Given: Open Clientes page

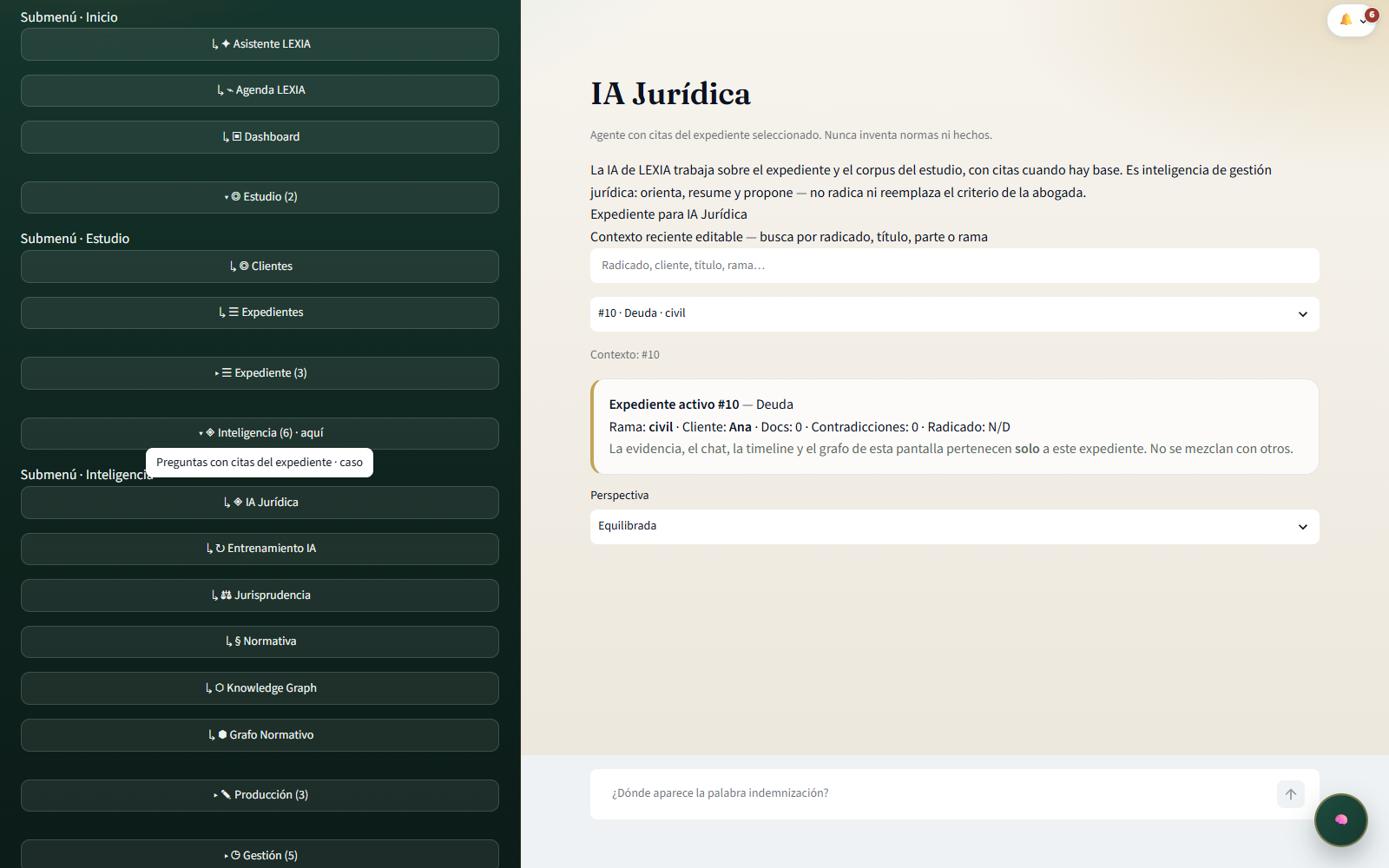Looking at the screenshot, I should pyautogui.click(x=260, y=266).
